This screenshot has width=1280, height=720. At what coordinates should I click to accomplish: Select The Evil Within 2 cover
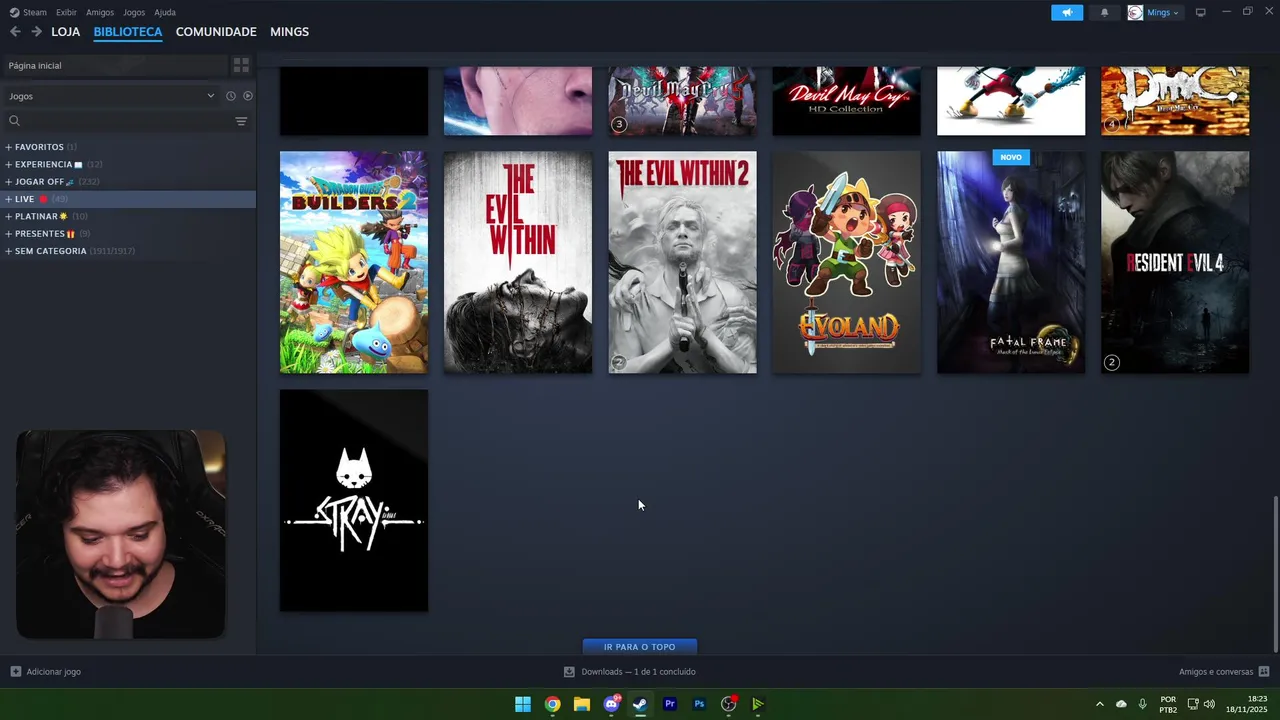(x=683, y=262)
